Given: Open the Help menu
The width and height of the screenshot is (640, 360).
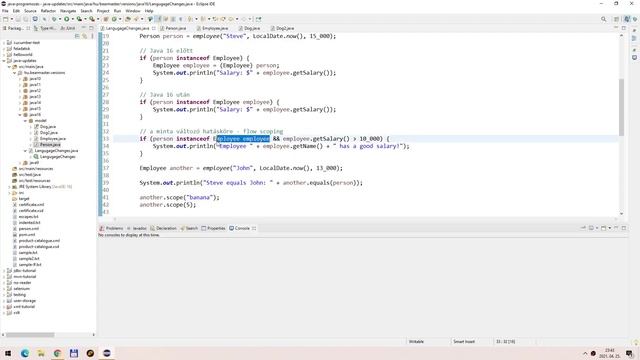Looking at the screenshot, I should pos(149,11).
